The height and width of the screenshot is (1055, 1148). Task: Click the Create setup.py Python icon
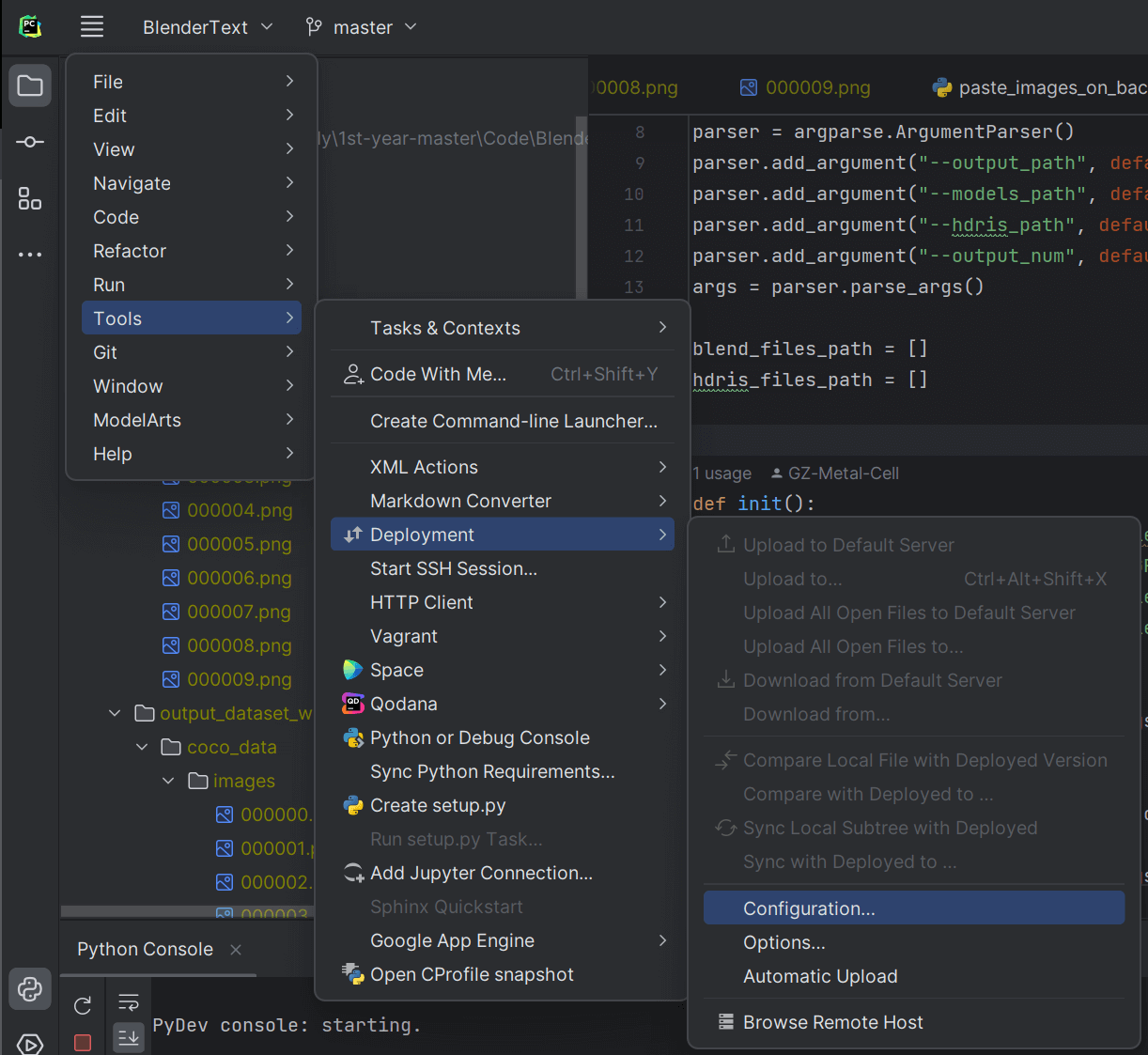353,805
